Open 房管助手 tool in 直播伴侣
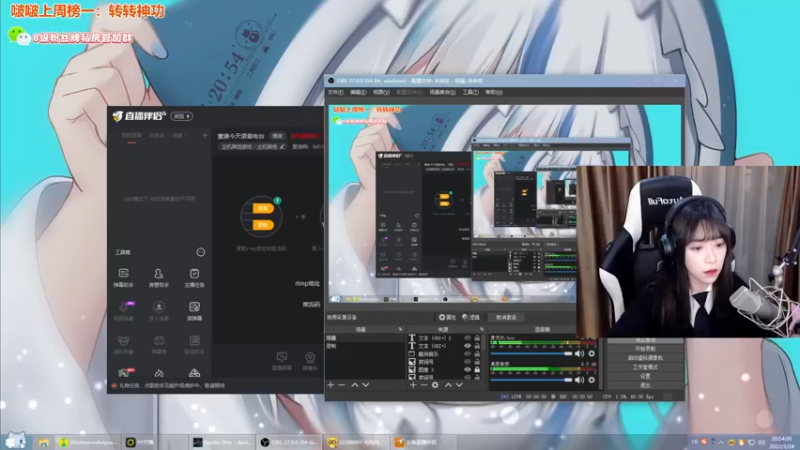The width and height of the screenshot is (800, 450). [x=159, y=278]
